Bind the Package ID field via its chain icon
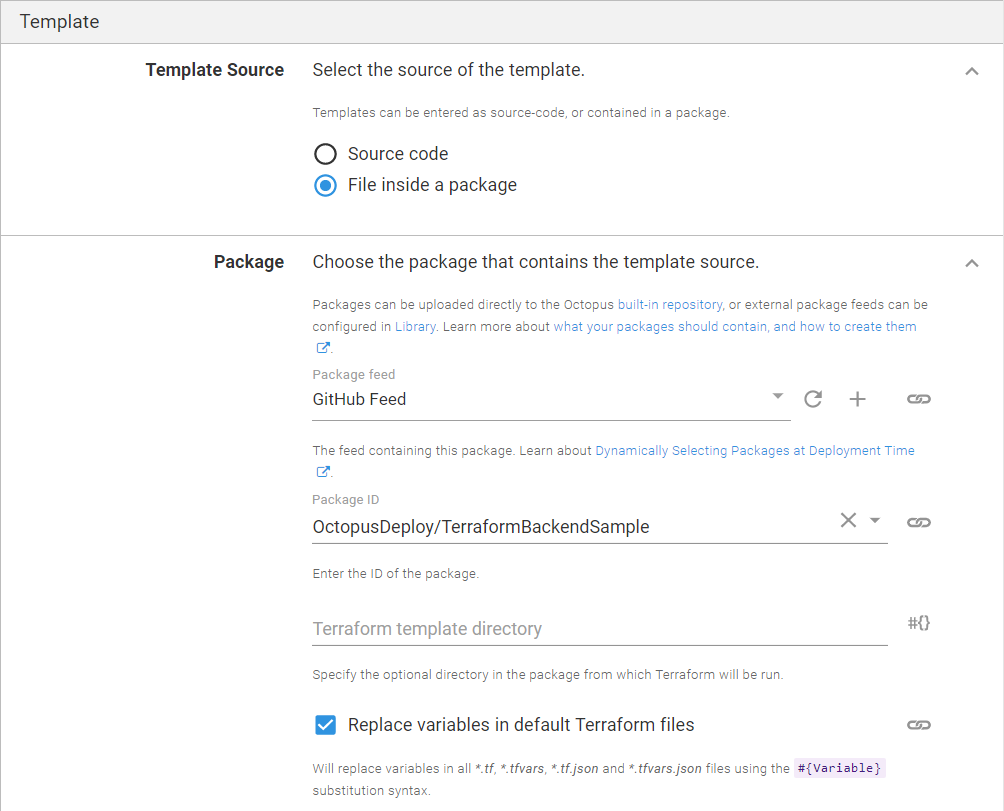Screen dimensions: 1004x811 919,521
